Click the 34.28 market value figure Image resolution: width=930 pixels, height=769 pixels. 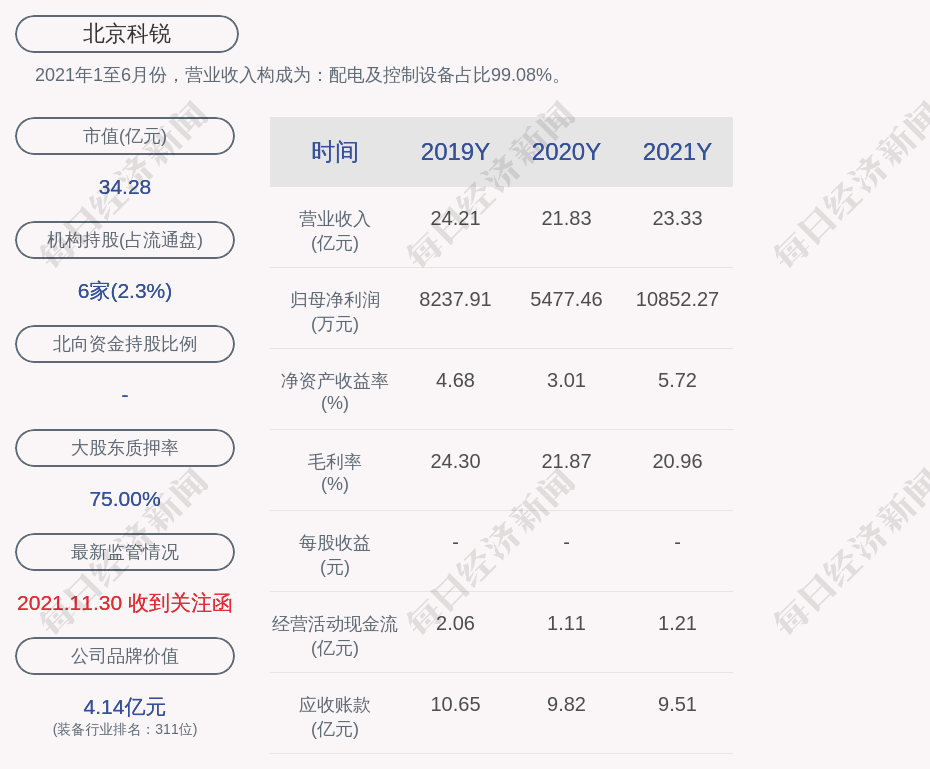(x=125, y=187)
